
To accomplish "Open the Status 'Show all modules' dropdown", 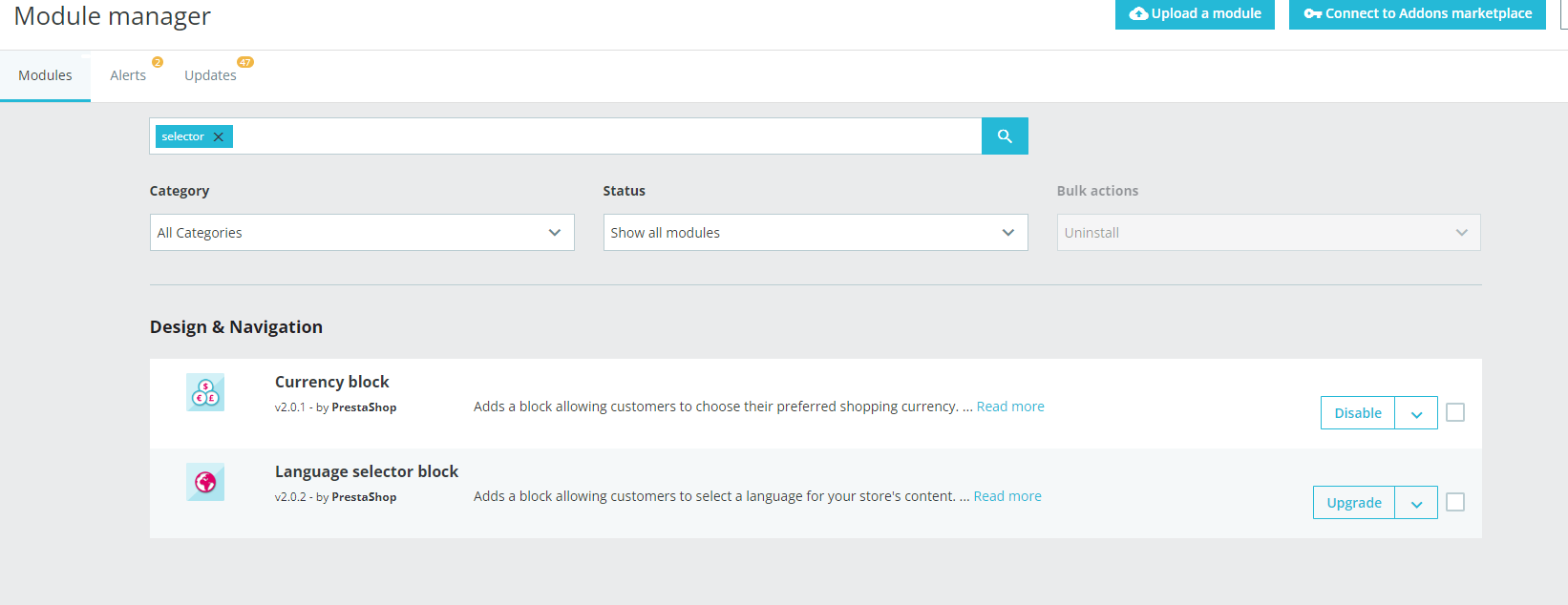I will [x=816, y=233].
